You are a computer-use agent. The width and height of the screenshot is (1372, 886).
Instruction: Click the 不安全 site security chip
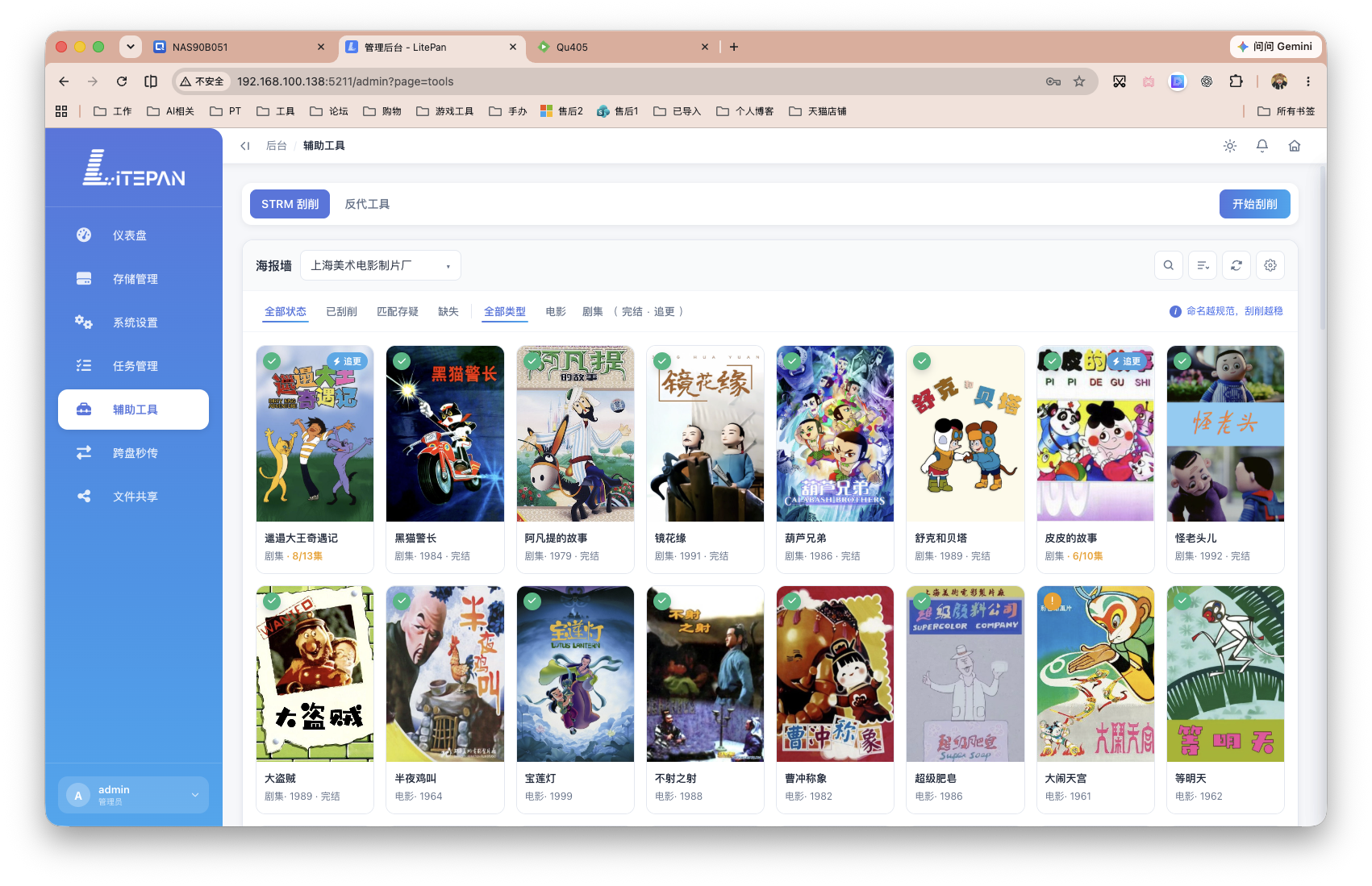pyautogui.click(x=202, y=81)
